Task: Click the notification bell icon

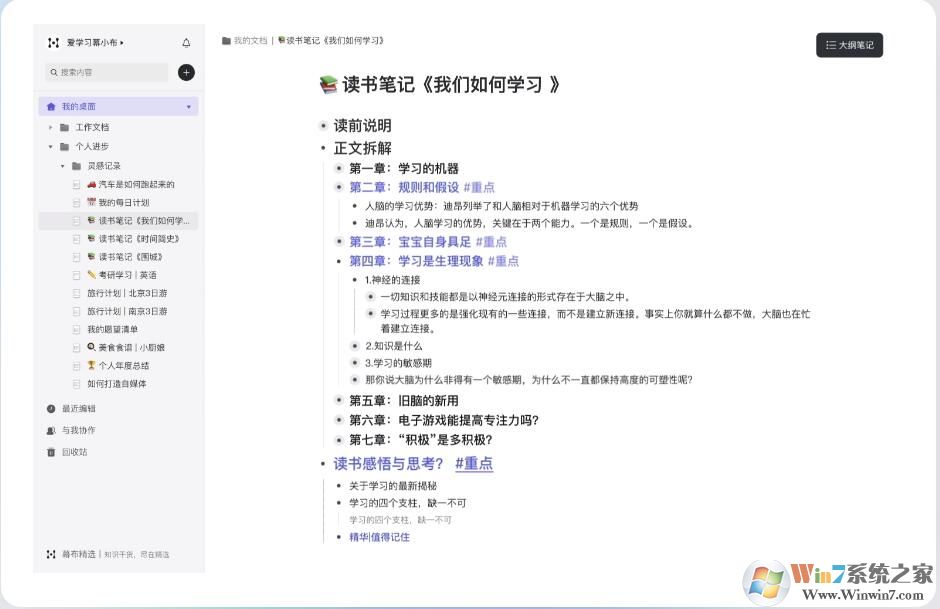Action: click(x=186, y=43)
